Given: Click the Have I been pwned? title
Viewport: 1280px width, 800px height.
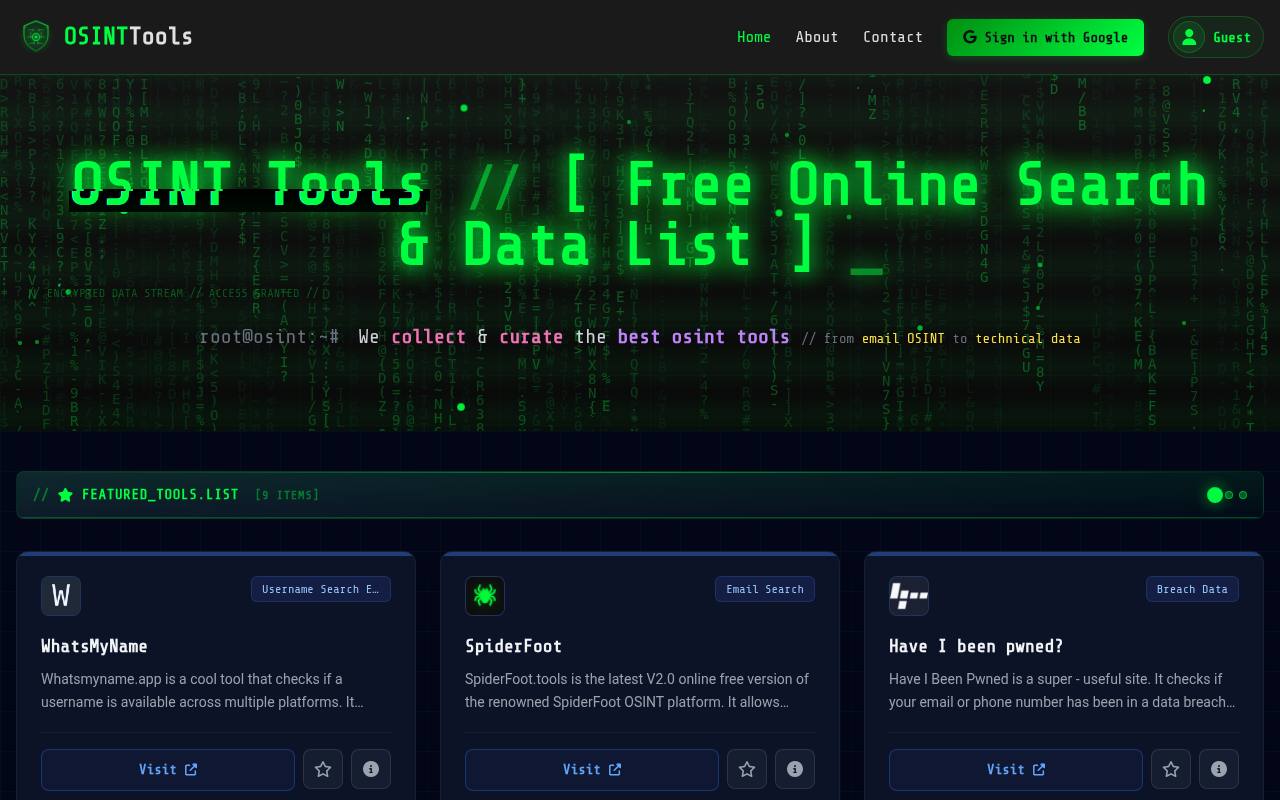Looking at the screenshot, I should coord(976,646).
